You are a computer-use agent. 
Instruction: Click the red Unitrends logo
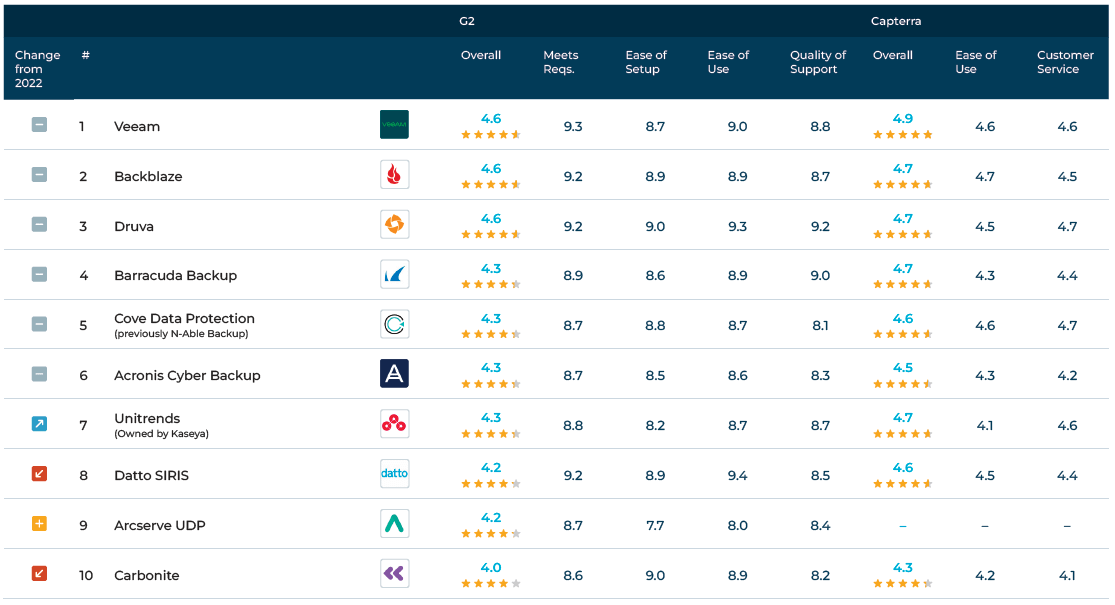tap(394, 424)
